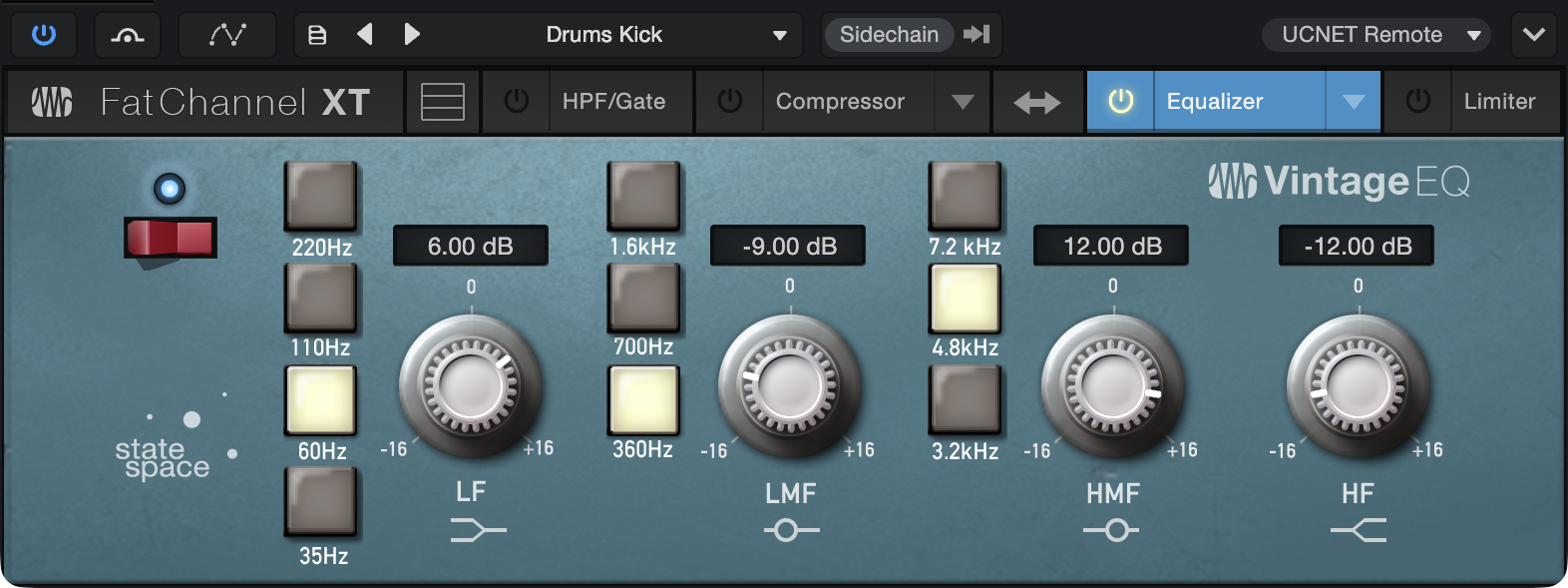Select the 220Hz LF frequency button
The width and height of the screenshot is (1568, 588).
321,196
